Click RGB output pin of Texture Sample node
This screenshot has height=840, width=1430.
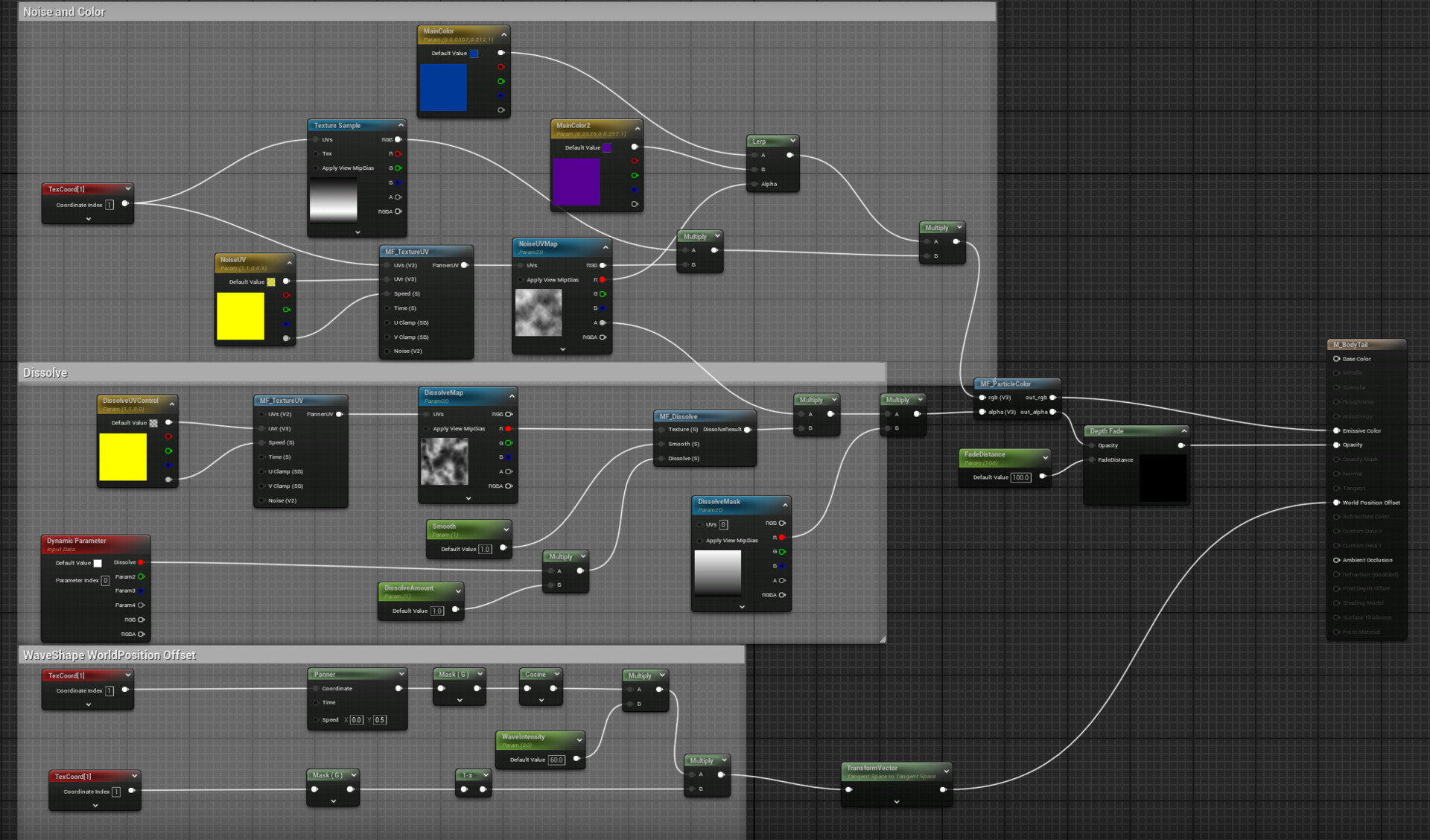398,139
